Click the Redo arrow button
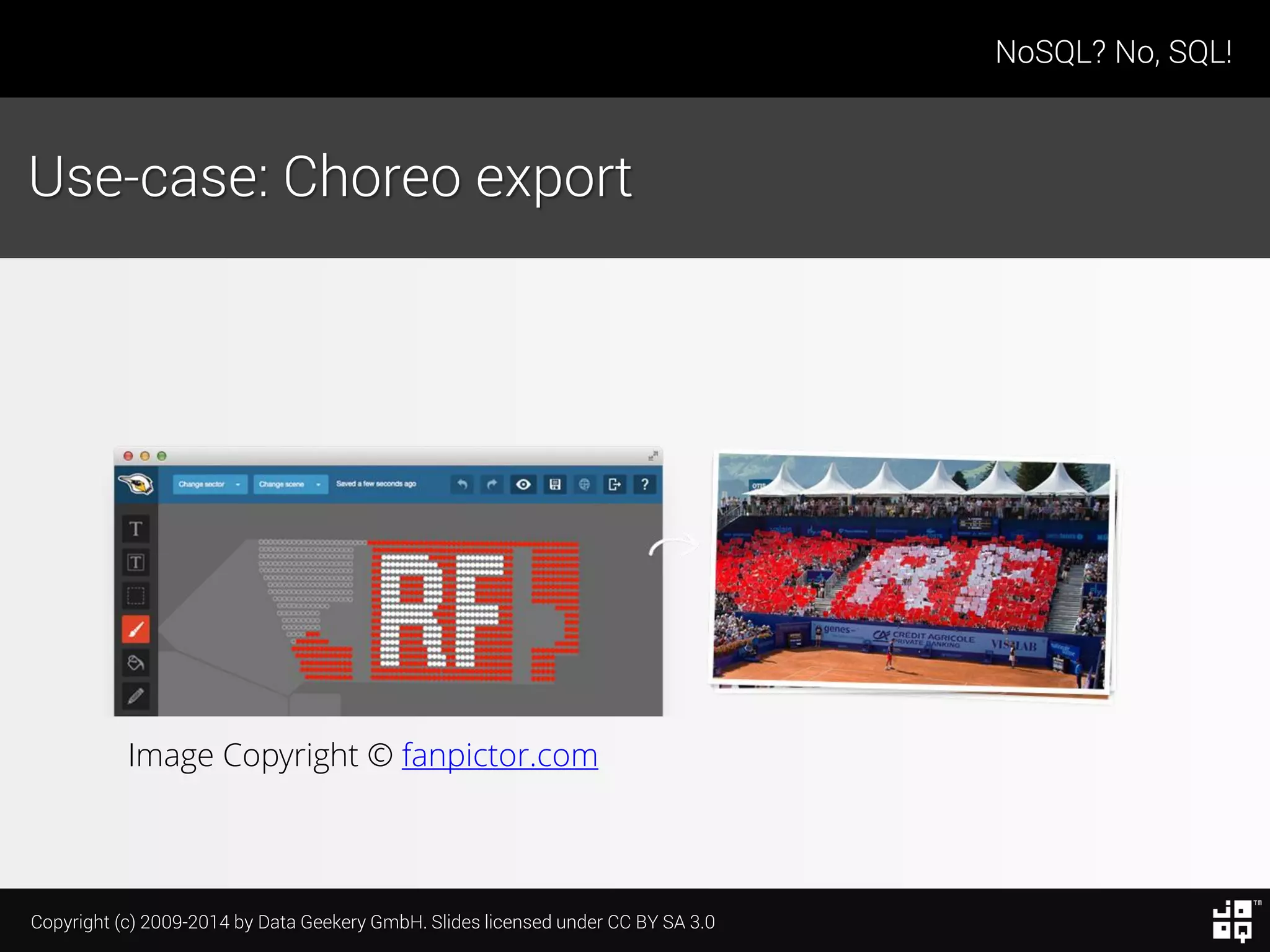 click(x=492, y=484)
